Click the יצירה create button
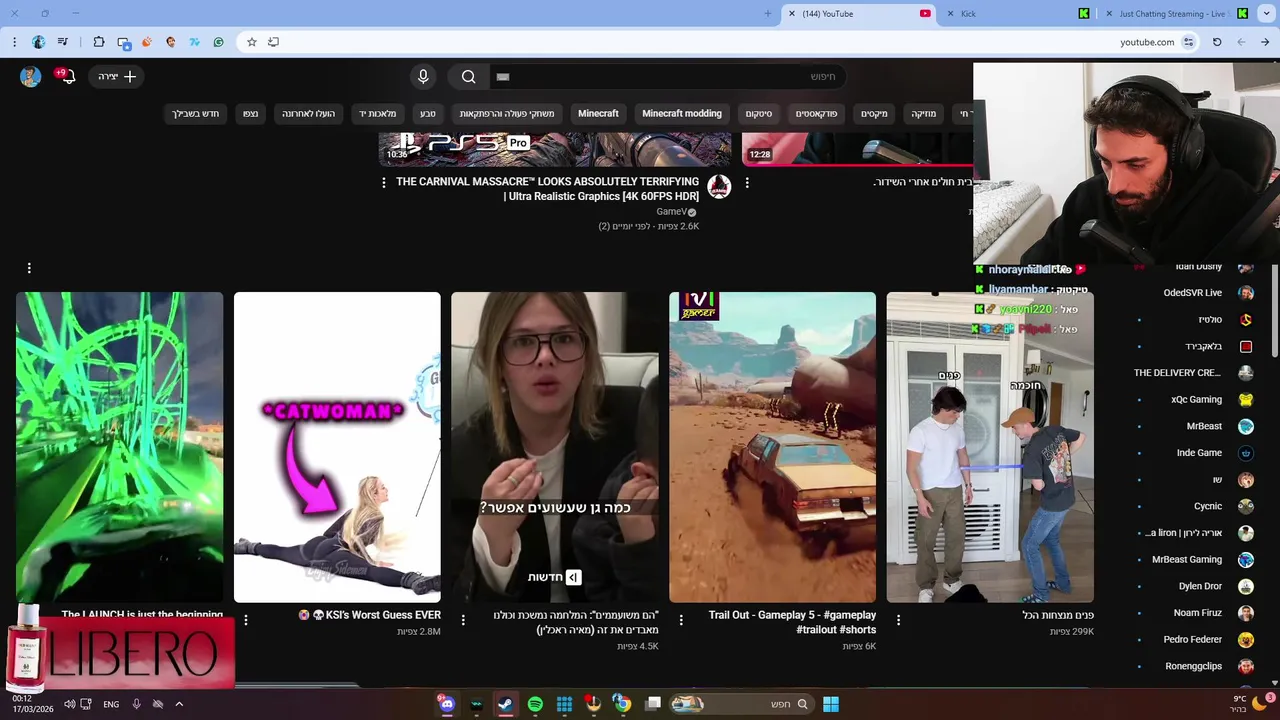The height and width of the screenshot is (720, 1280). point(117,76)
